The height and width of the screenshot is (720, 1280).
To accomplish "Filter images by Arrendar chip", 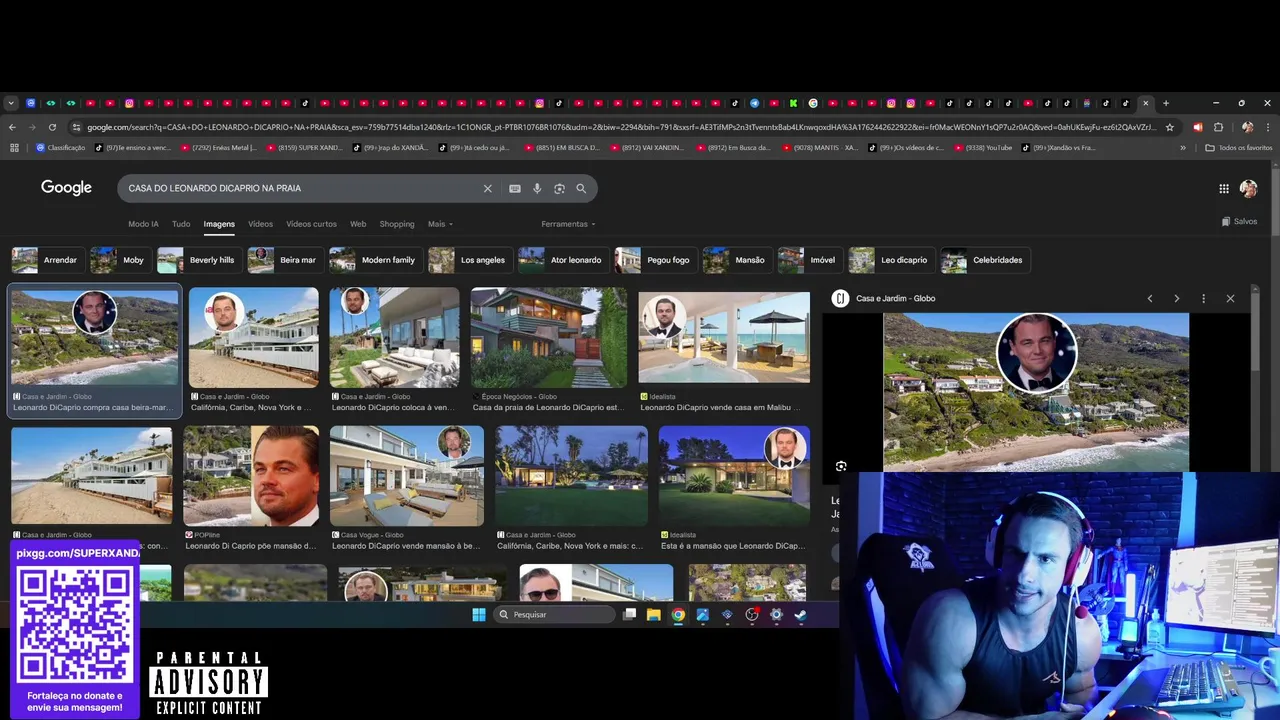I will [46, 260].
